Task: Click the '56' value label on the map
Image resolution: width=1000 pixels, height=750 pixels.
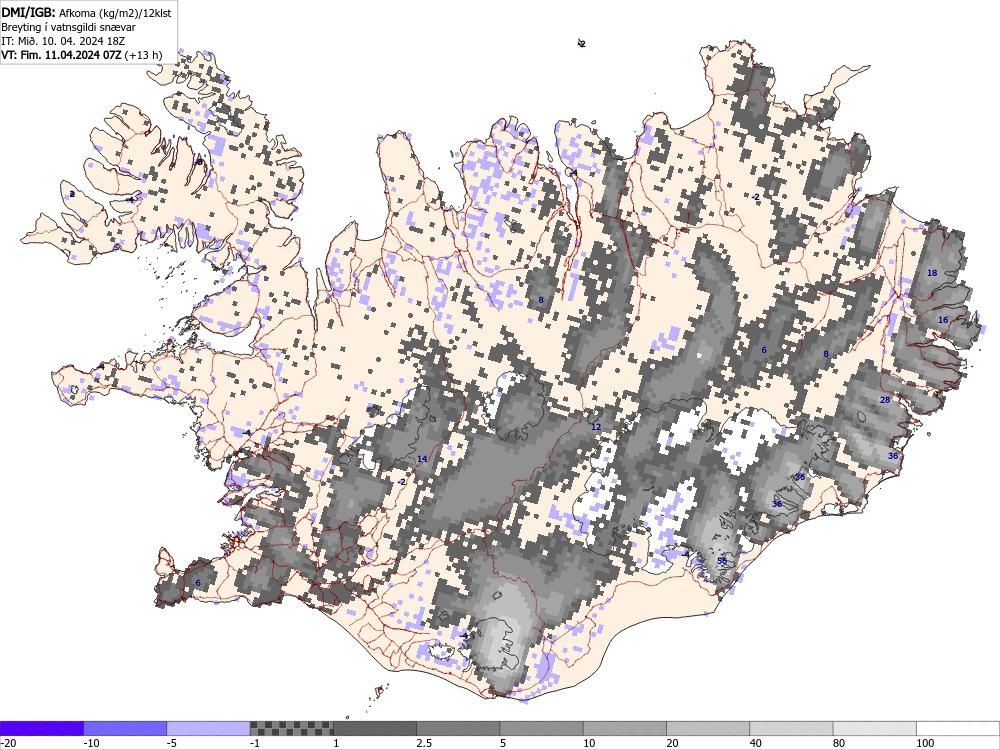Action: pyautogui.click(x=722, y=561)
